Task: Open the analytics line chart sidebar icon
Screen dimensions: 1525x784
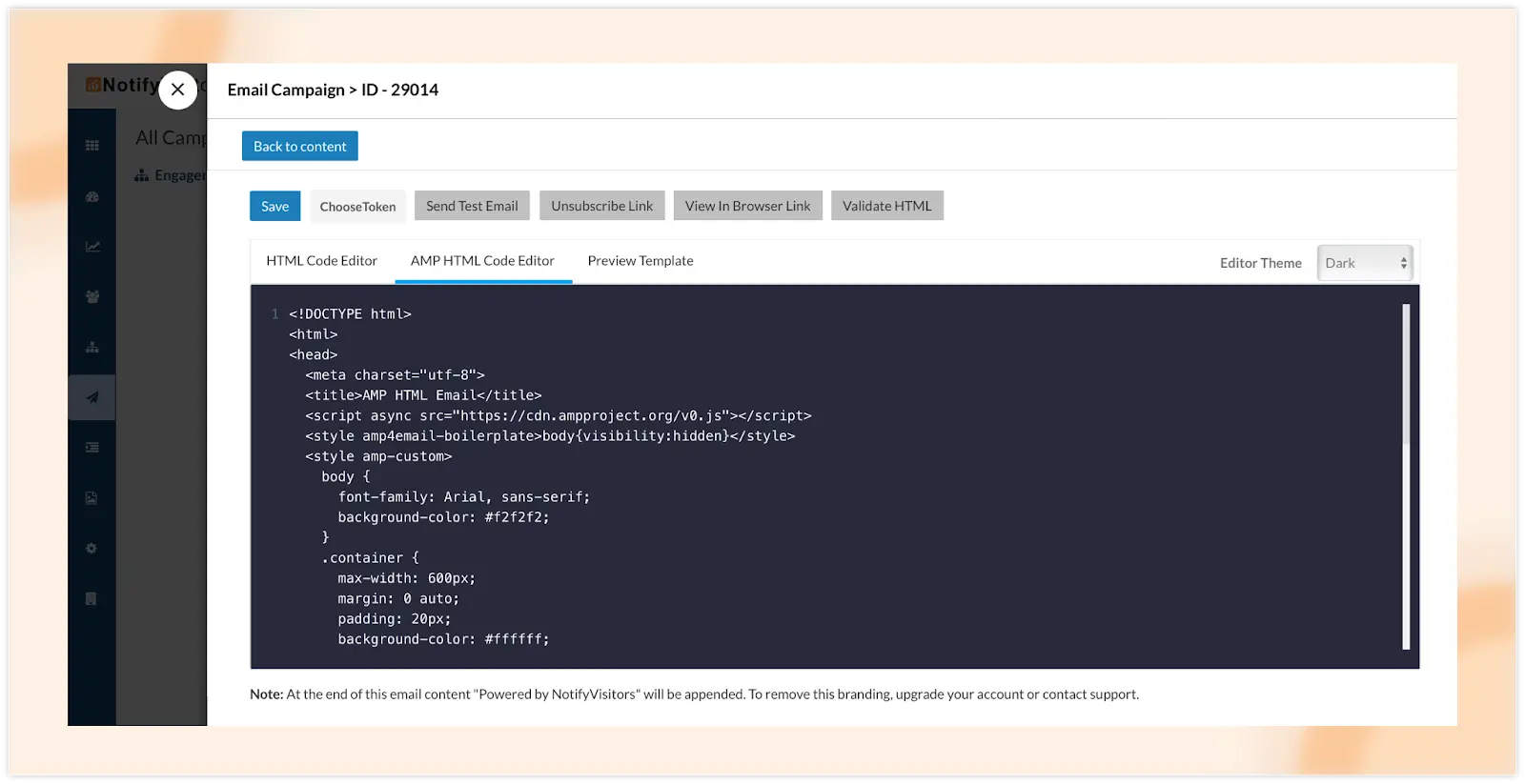Action: tap(92, 247)
